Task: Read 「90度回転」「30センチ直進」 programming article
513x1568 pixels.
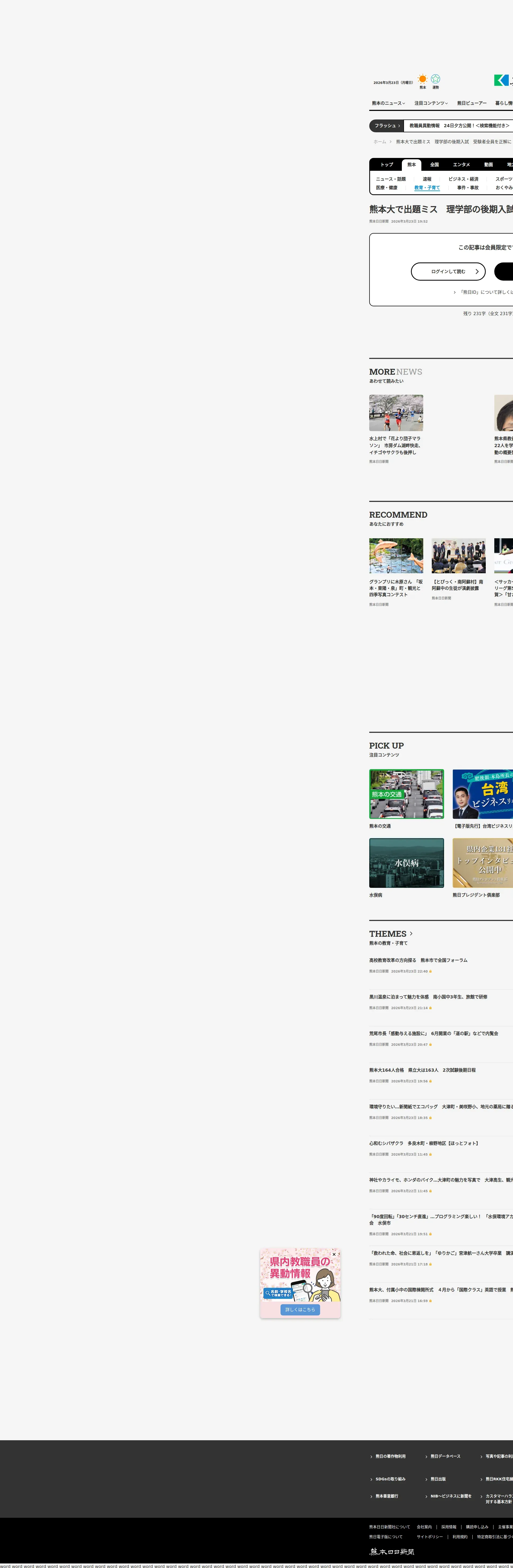Action: coord(441,1220)
